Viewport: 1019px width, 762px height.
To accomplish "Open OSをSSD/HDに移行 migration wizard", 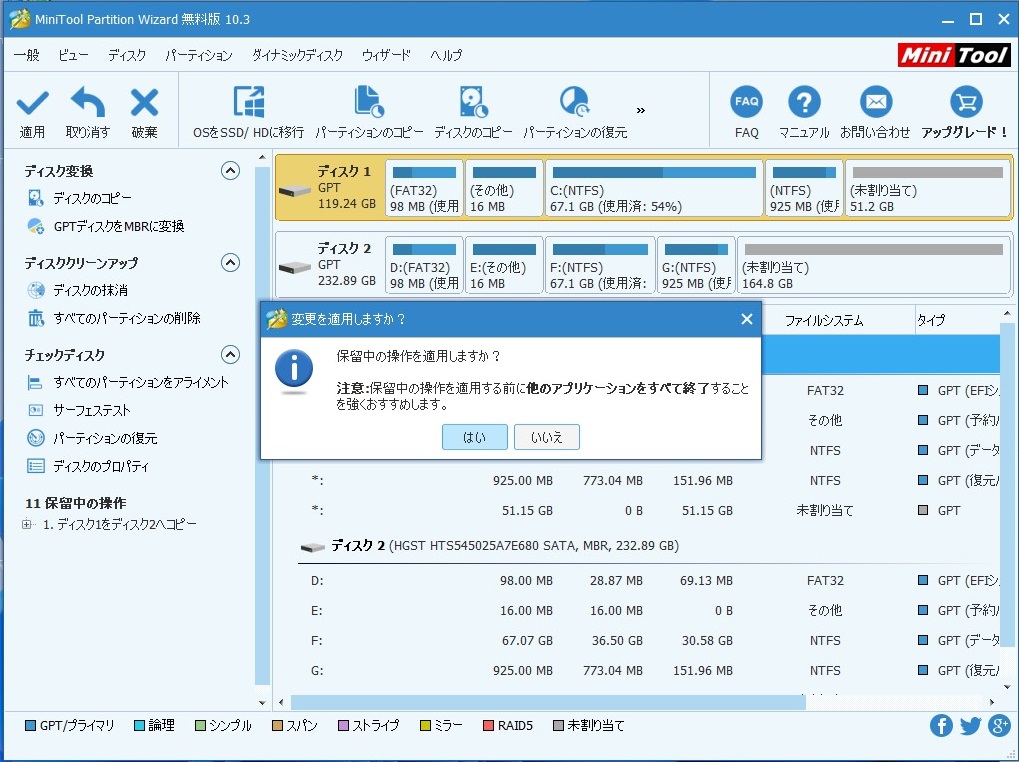I will (x=248, y=103).
